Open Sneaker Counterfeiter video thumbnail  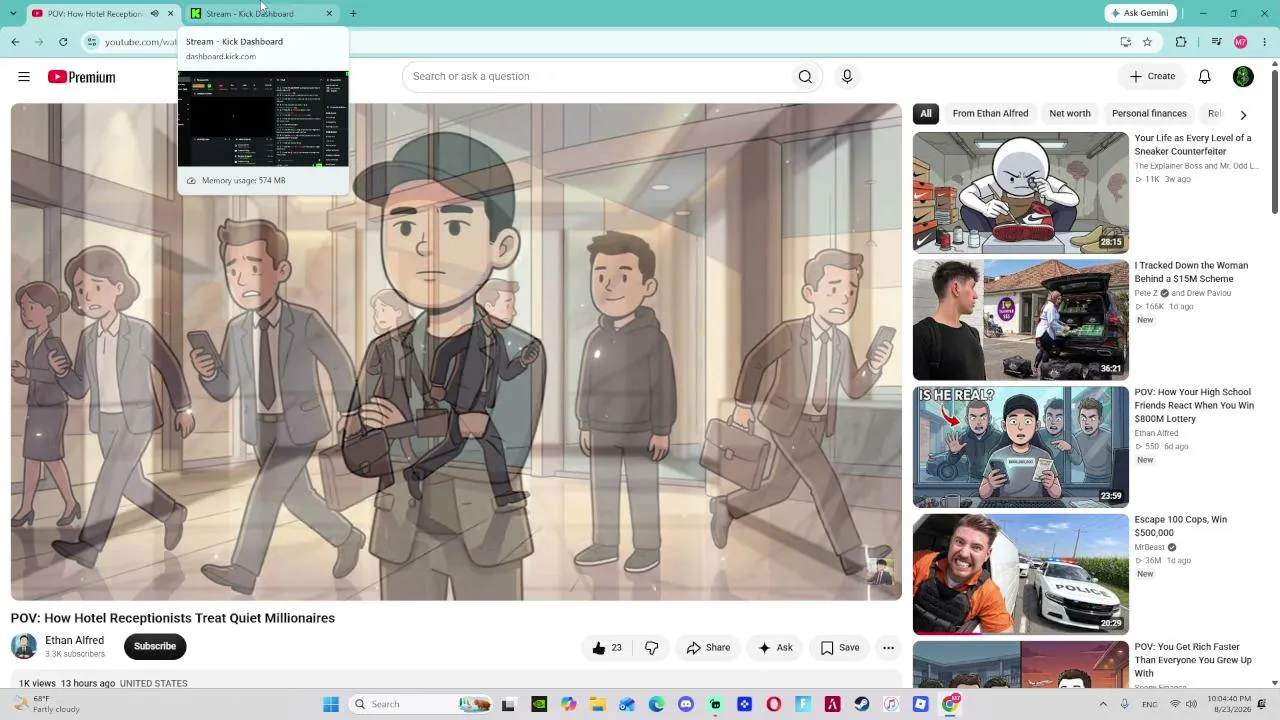coord(1020,192)
